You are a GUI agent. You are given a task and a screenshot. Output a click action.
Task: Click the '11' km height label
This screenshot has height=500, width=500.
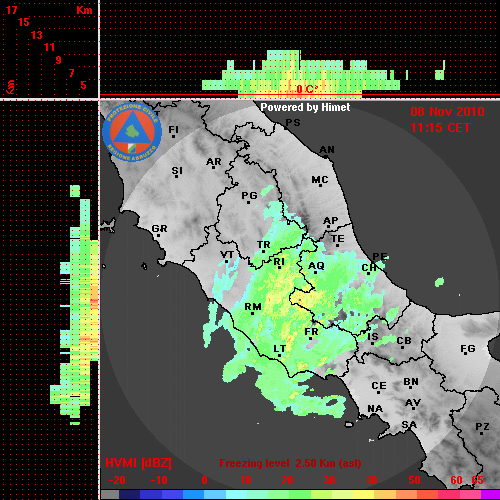coord(49,47)
